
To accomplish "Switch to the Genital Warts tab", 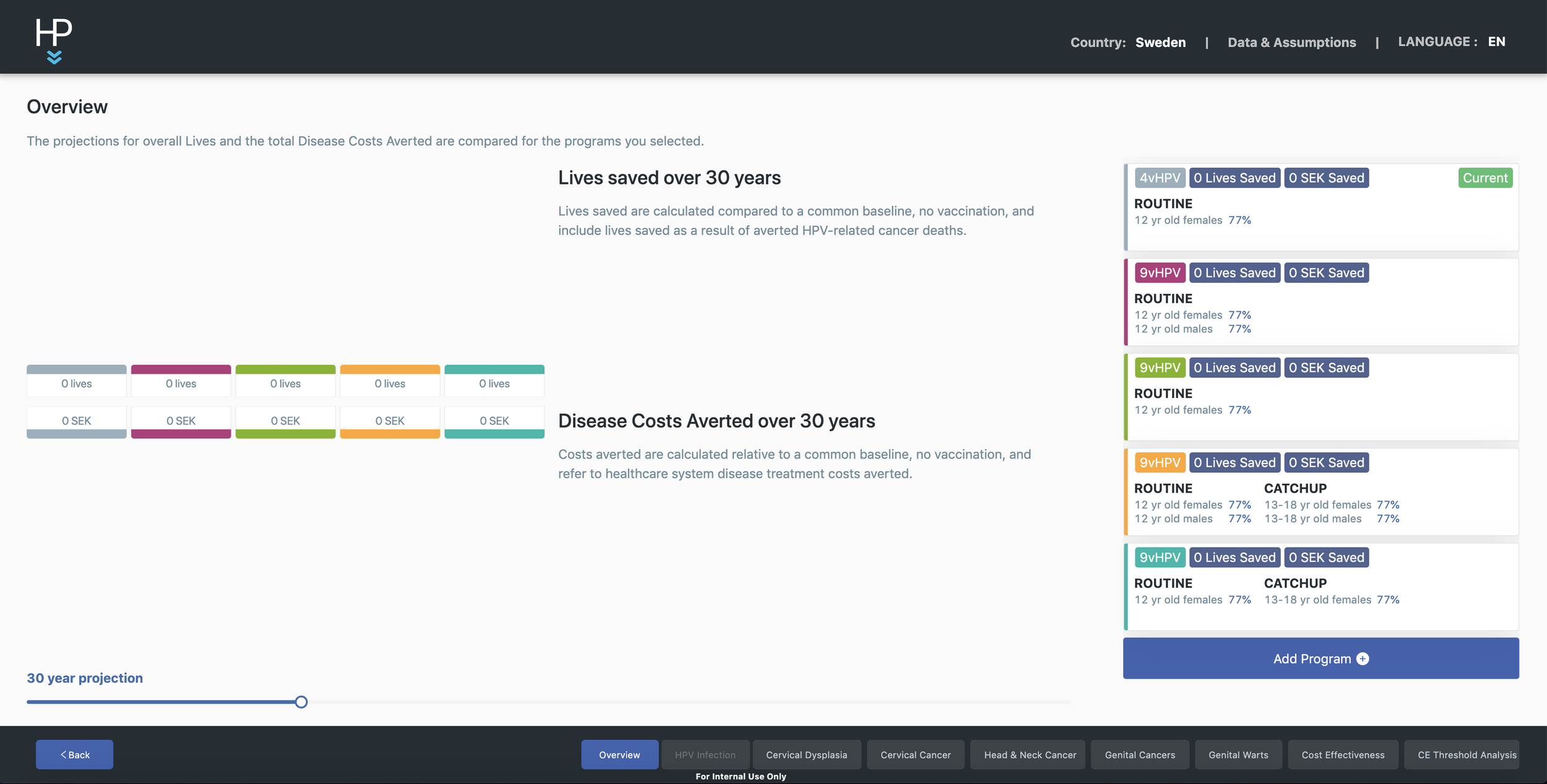I will (1238, 755).
